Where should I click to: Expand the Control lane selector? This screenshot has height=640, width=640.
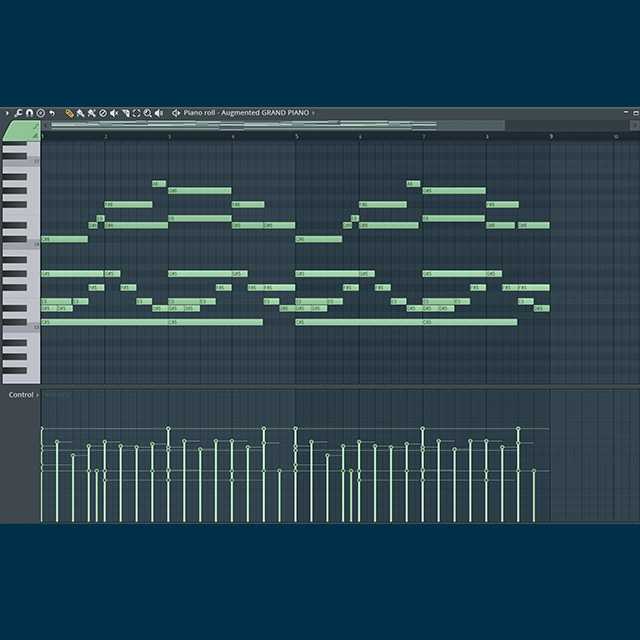(x=38, y=395)
